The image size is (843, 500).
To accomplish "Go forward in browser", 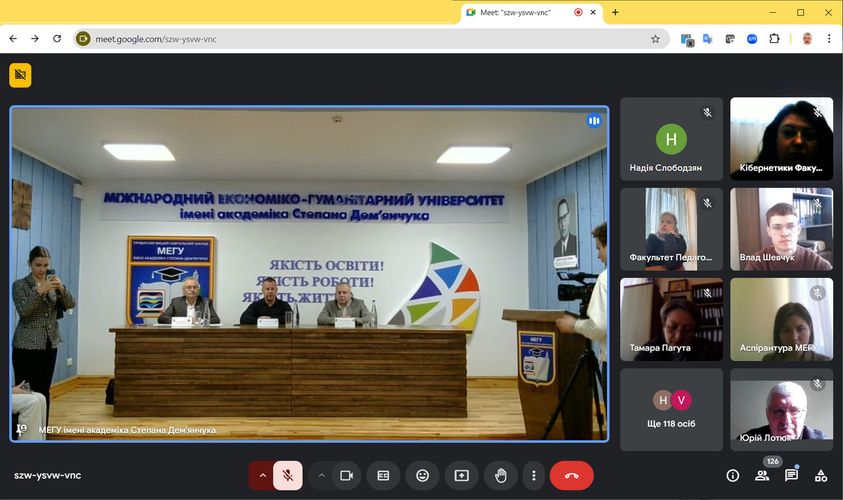I will coord(35,39).
